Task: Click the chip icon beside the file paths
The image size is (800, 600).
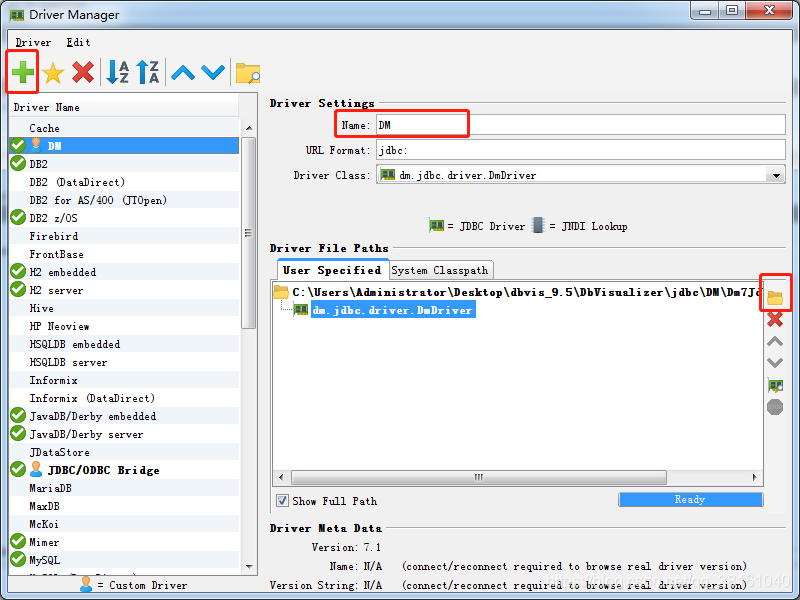Action: (776, 385)
